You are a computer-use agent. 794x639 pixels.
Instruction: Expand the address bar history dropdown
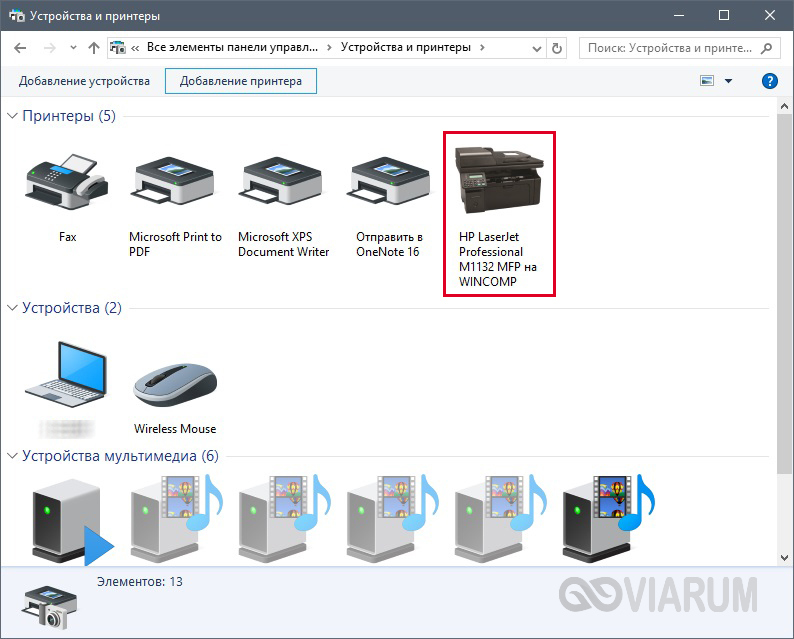pyautogui.click(x=534, y=47)
